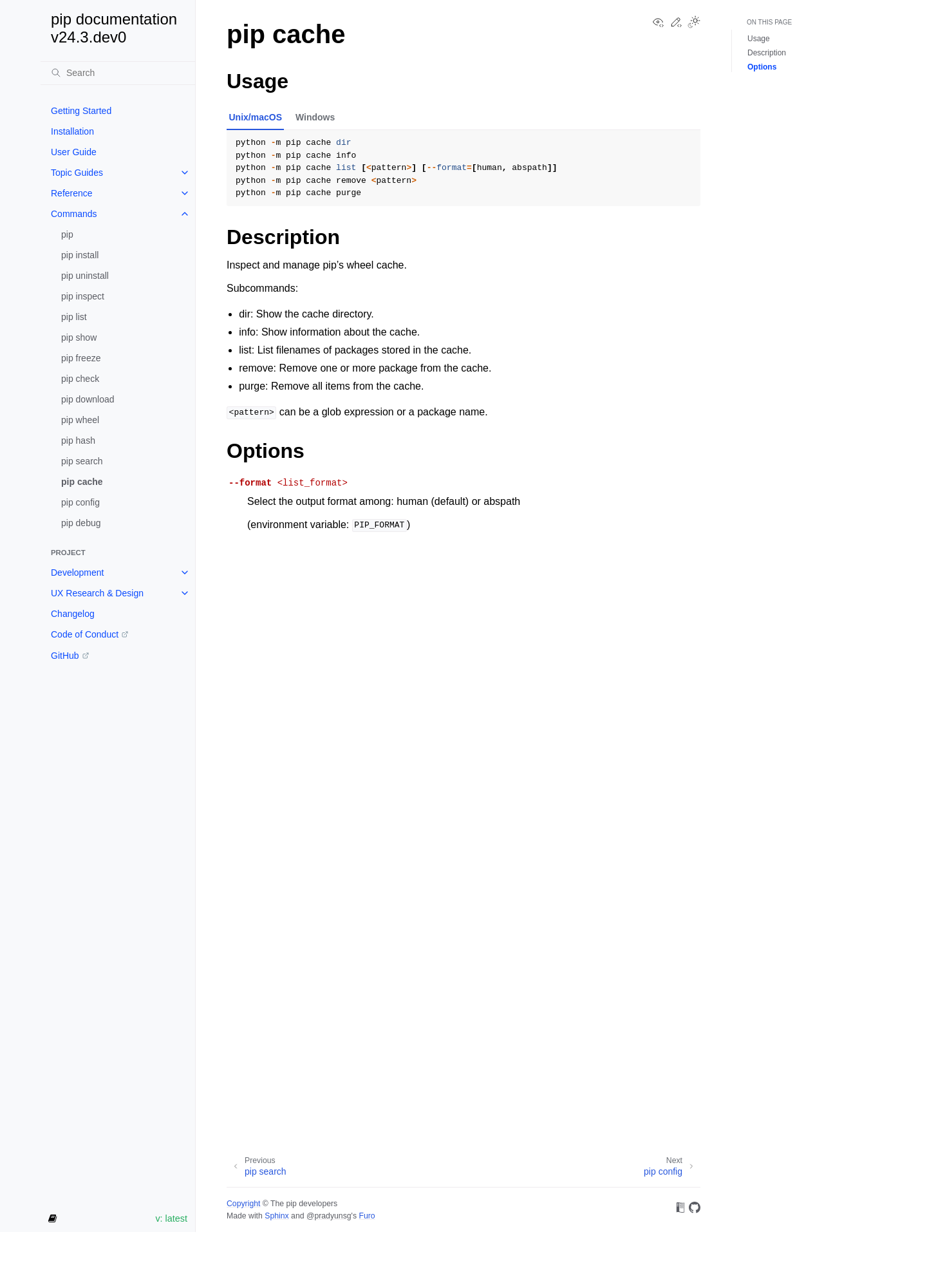The height and width of the screenshot is (1288, 927).
Task: Expand the Topic Guides section chevron
Action: point(185,173)
